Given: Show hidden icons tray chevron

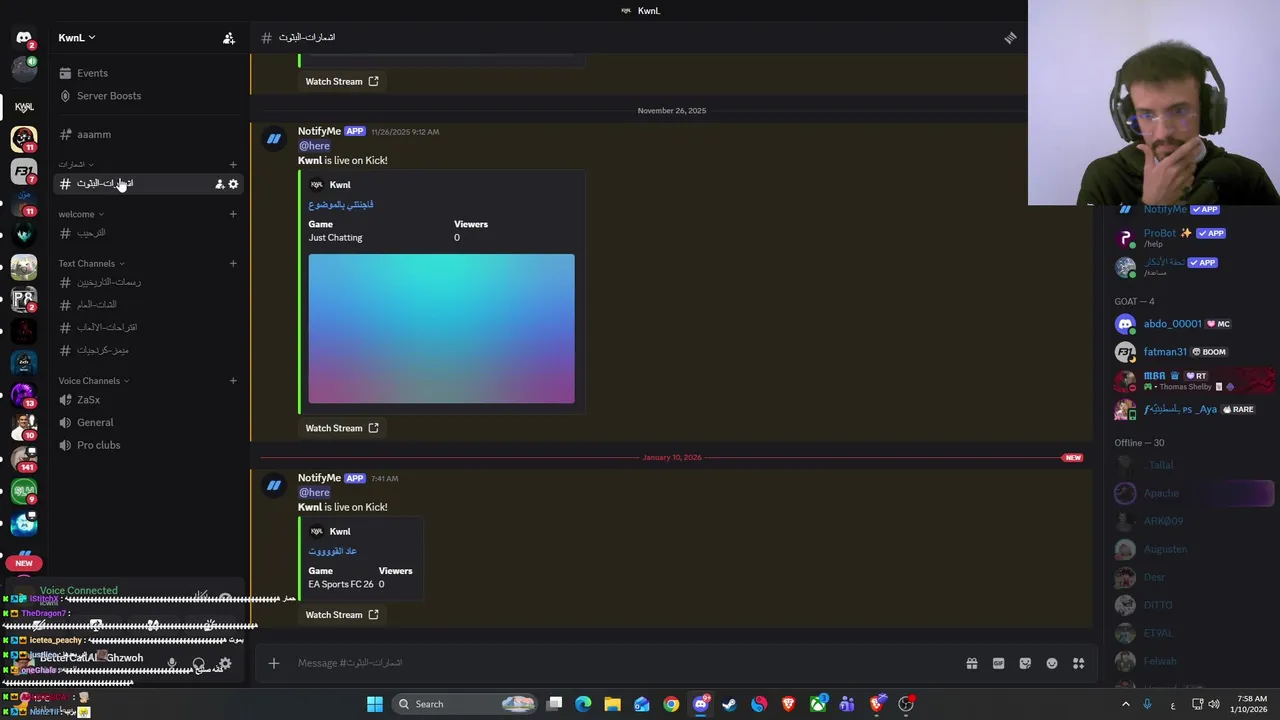Looking at the screenshot, I should pyautogui.click(x=1125, y=704).
